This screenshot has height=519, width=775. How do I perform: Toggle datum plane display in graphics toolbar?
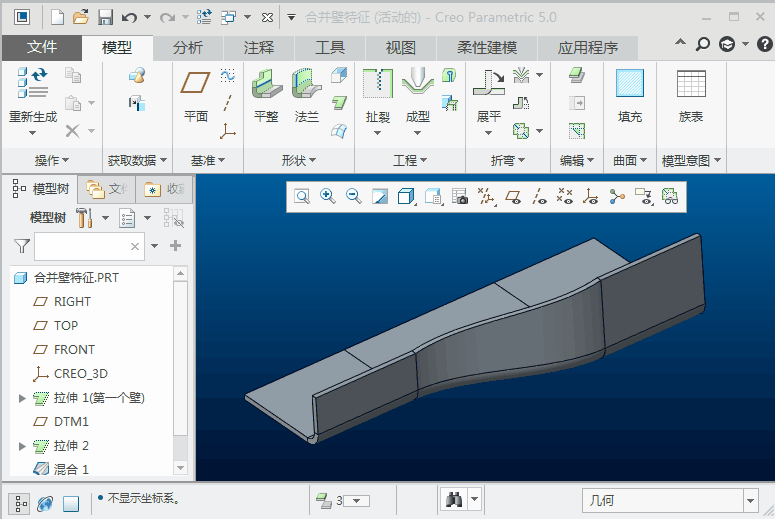coord(513,197)
